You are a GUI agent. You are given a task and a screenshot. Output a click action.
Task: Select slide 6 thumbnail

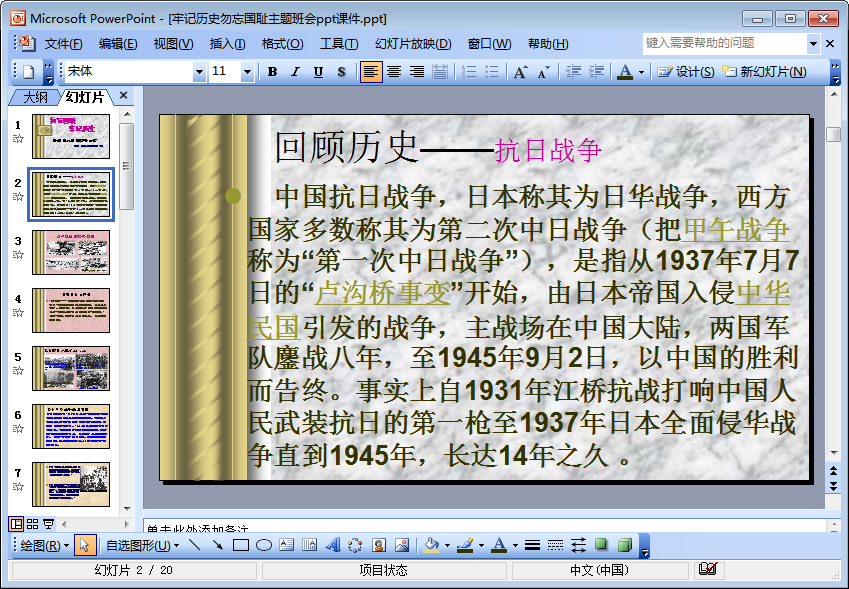pos(71,427)
